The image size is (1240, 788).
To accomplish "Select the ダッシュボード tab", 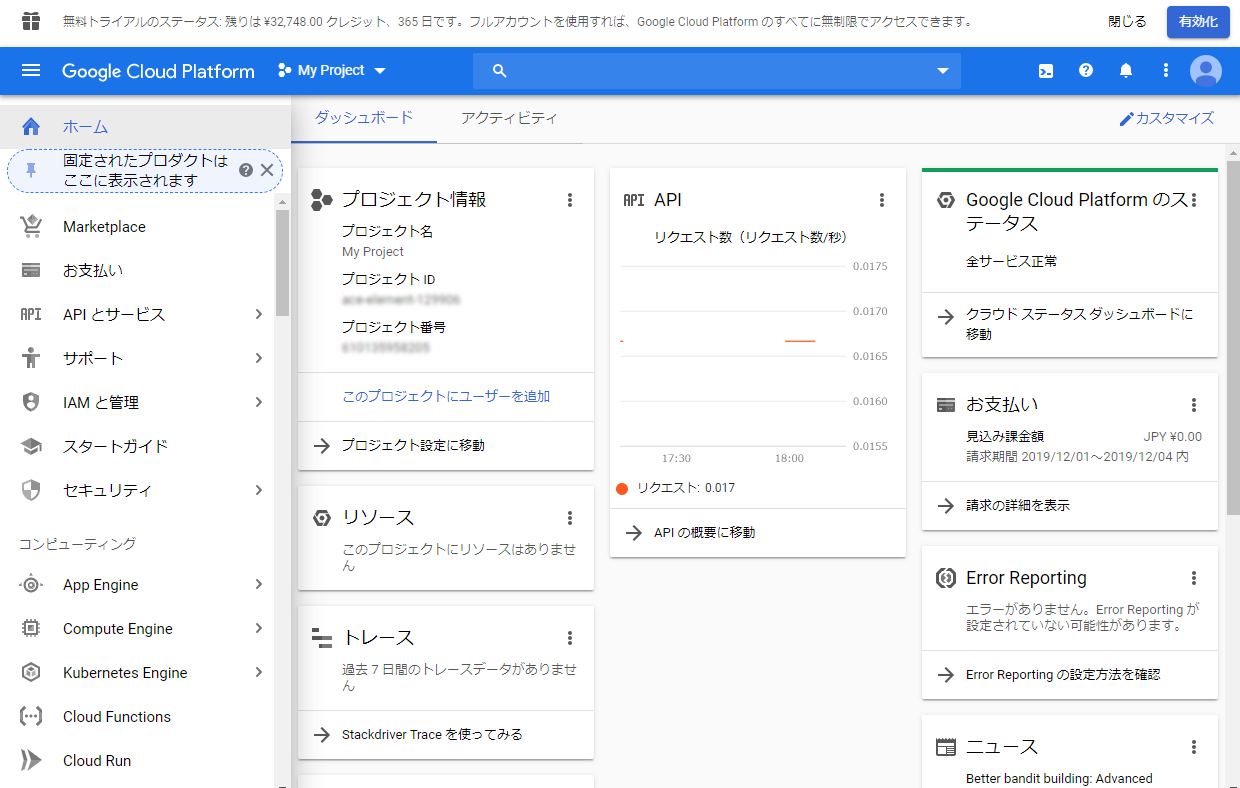I will click(364, 118).
